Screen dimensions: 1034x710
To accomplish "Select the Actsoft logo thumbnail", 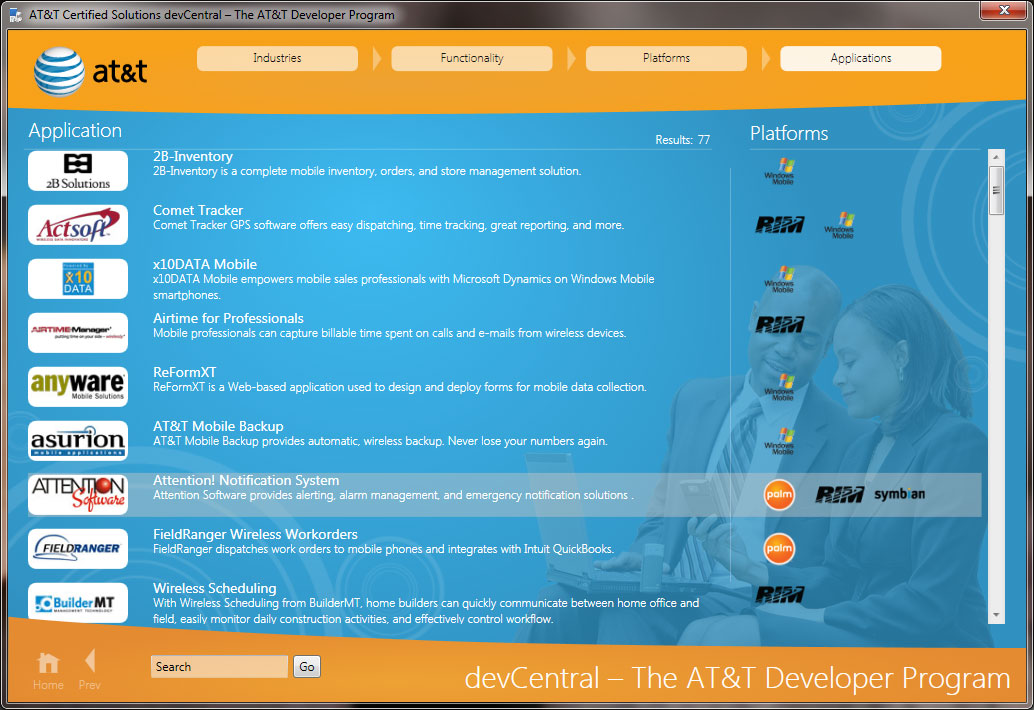I will (x=78, y=225).
